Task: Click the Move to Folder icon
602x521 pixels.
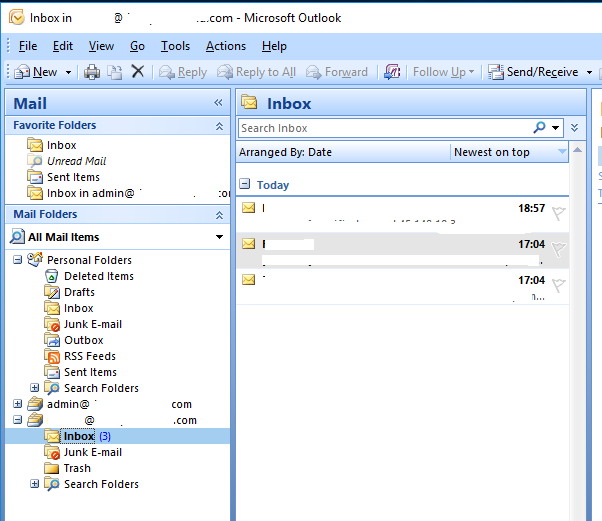Action: (x=114, y=72)
